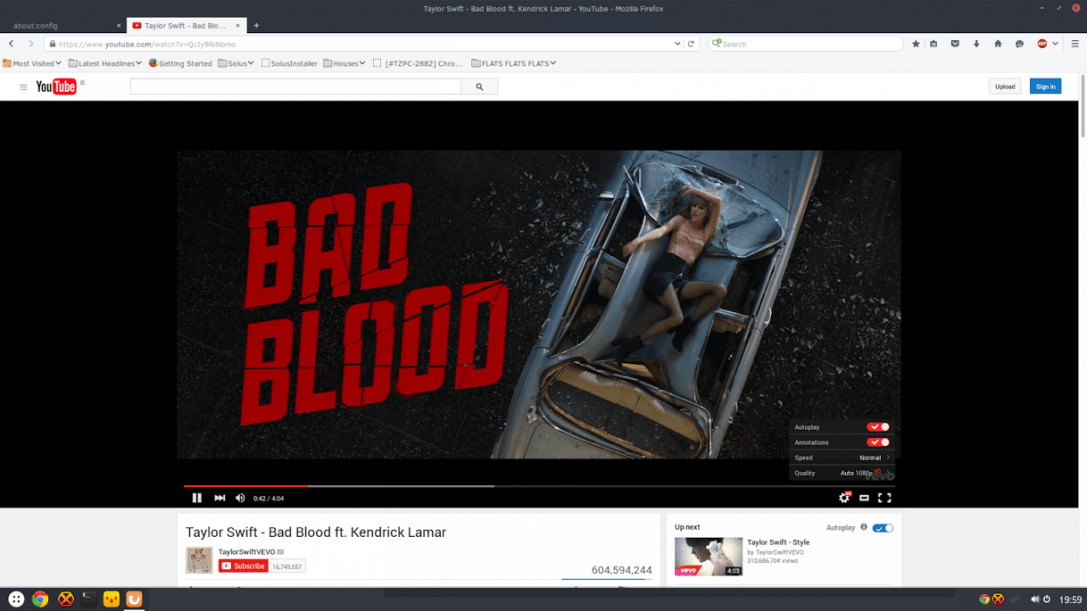Toggle Autoplay in player settings menu
The height and width of the screenshot is (611, 1087).
point(878,427)
